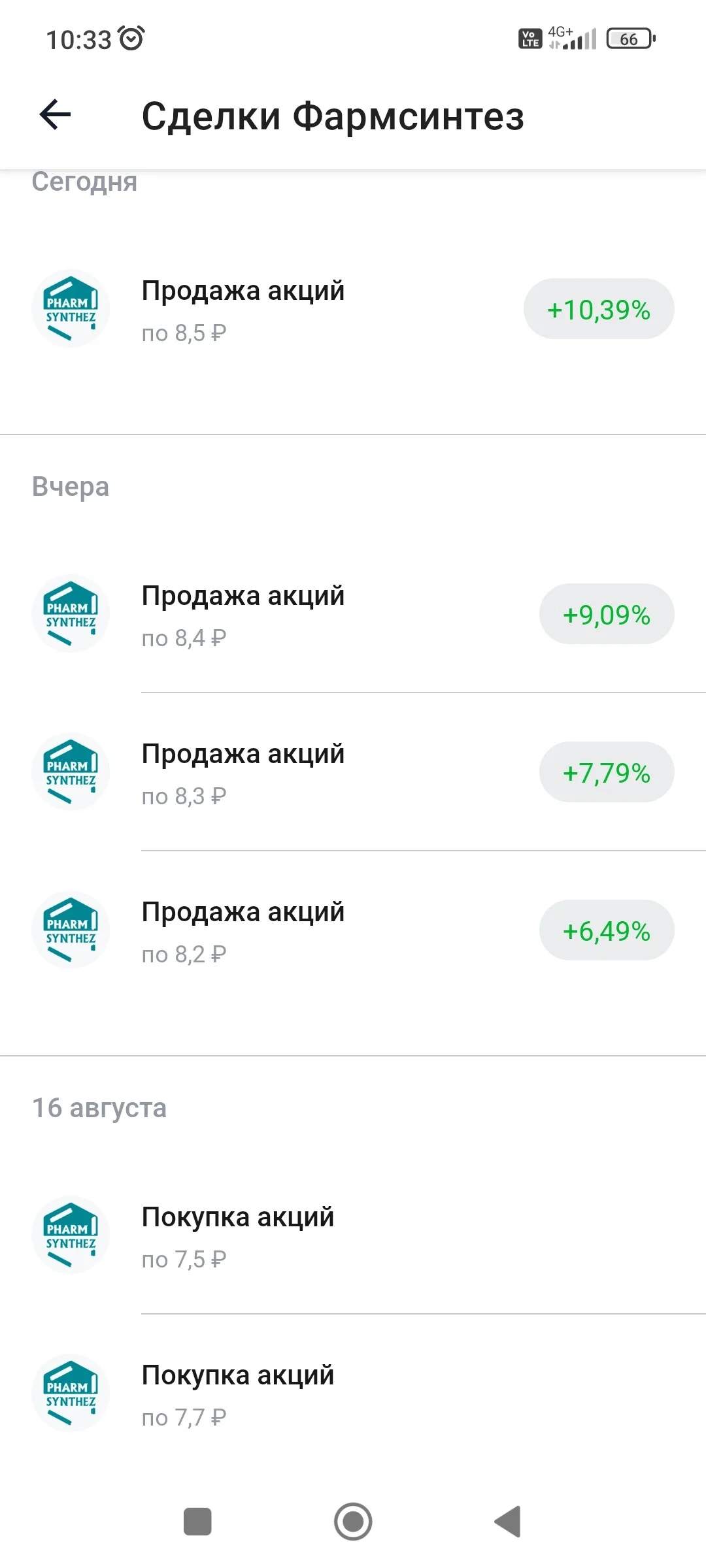Select Pharmsynthez logo of 8,3 ₽ sale
Viewport: 706px width, 1568px height.
pyautogui.click(x=71, y=772)
